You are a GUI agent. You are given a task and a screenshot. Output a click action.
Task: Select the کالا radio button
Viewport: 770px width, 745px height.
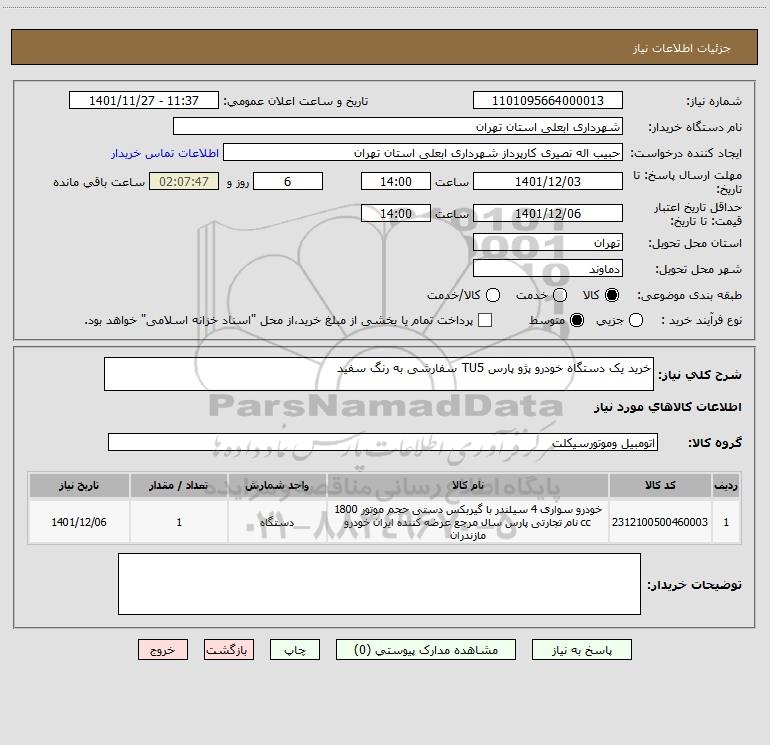(612, 295)
